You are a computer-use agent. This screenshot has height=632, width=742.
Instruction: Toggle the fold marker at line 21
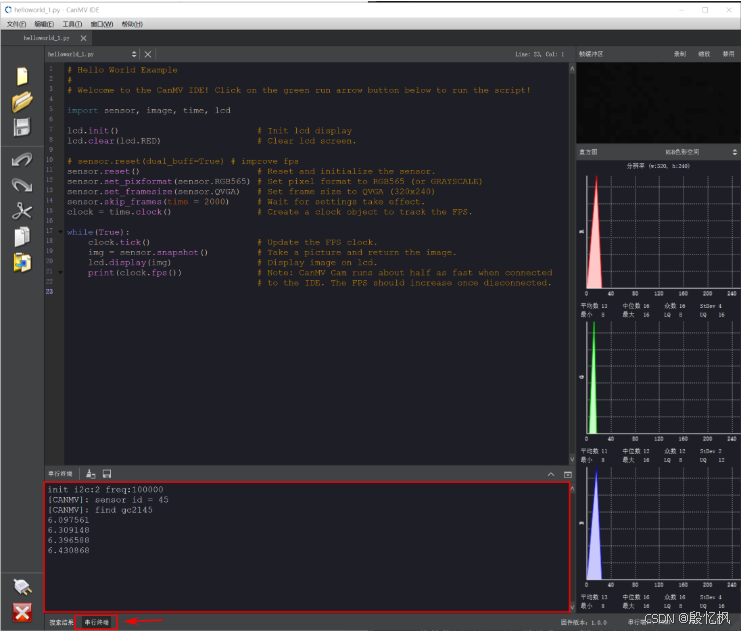coord(60,272)
